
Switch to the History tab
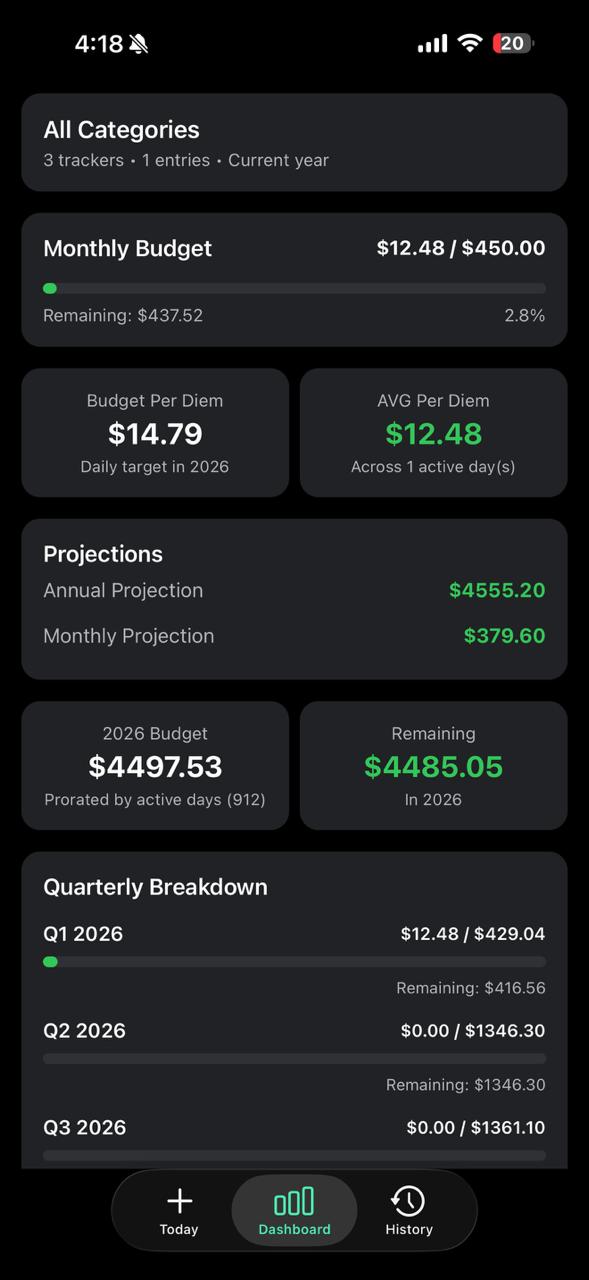(x=408, y=1210)
